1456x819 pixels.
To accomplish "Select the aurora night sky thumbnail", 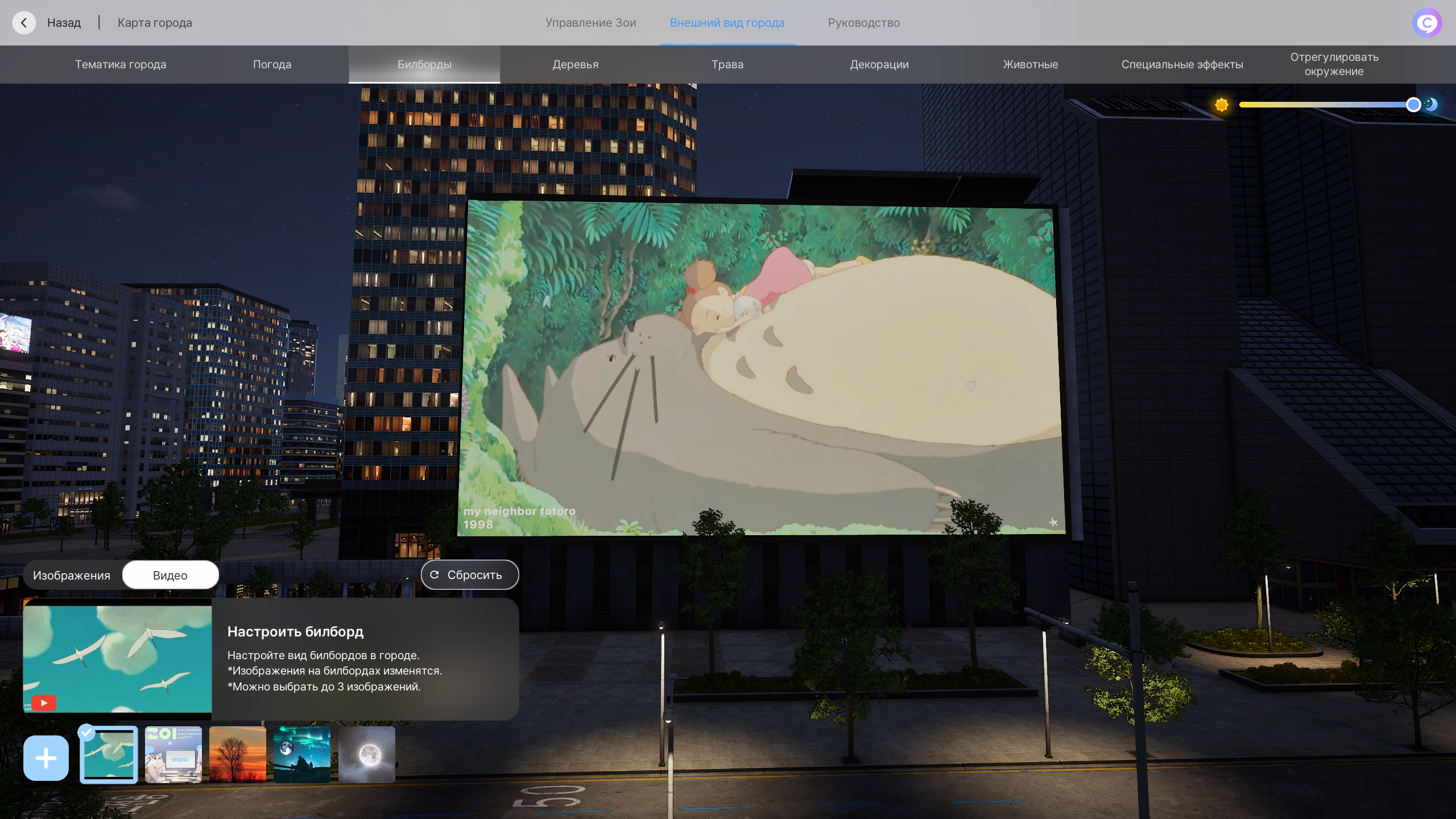I will click(x=302, y=755).
